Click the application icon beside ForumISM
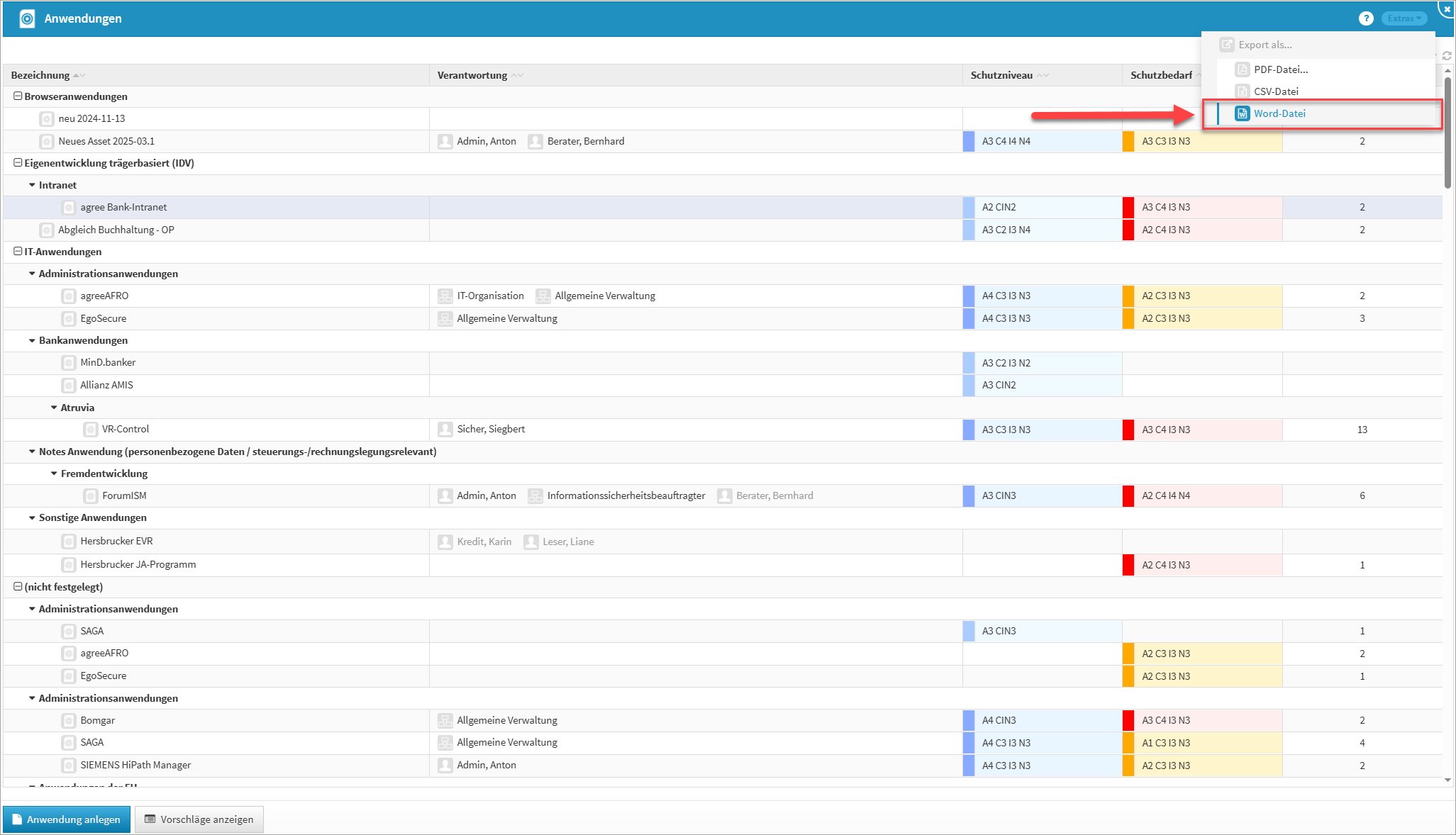Image resolution: width=1456 pixels, height=835 pixels. pyautogui.click(x=91, y=496)
